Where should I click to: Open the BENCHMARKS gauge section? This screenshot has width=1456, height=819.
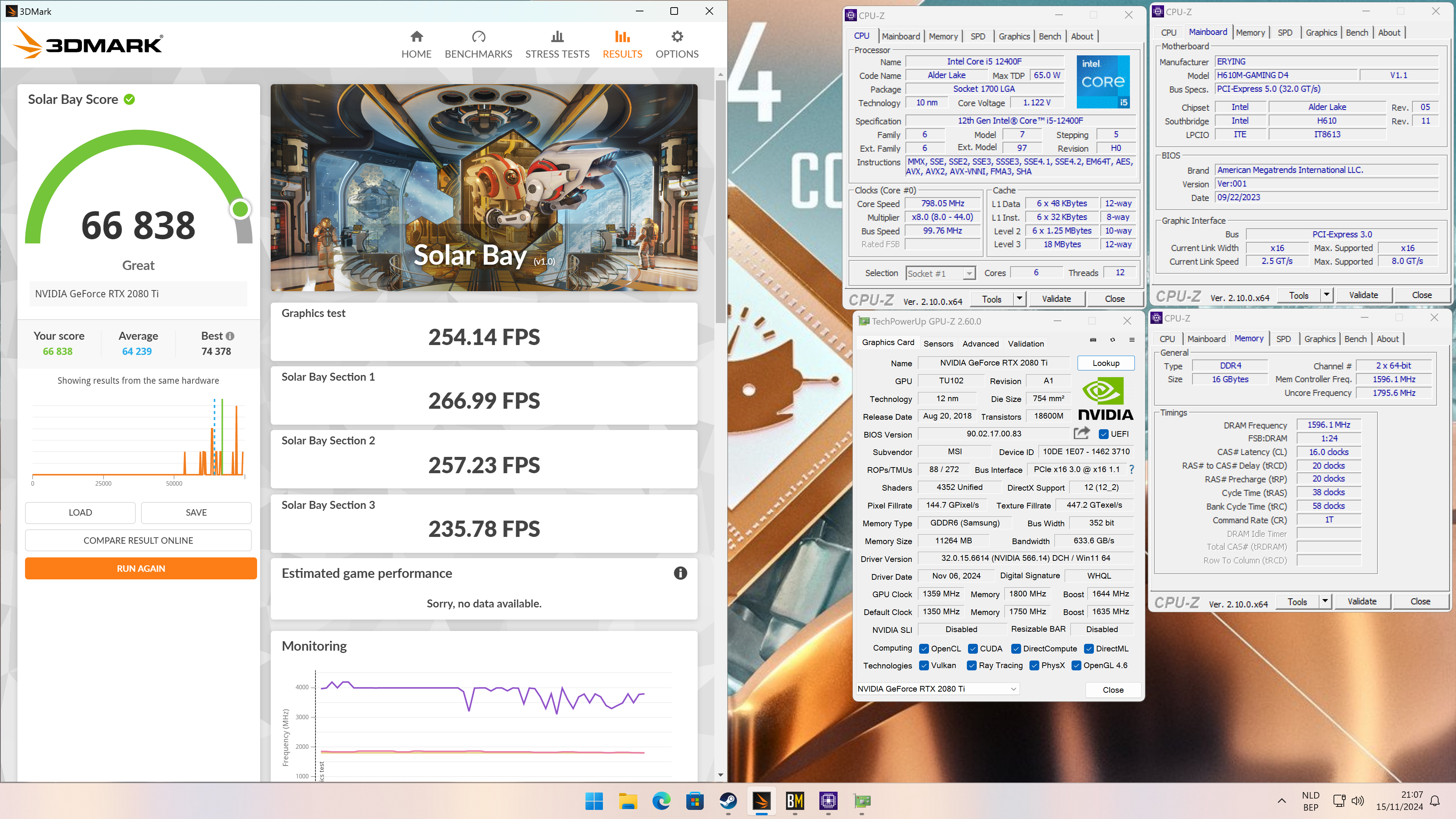(x=478, y=45)
